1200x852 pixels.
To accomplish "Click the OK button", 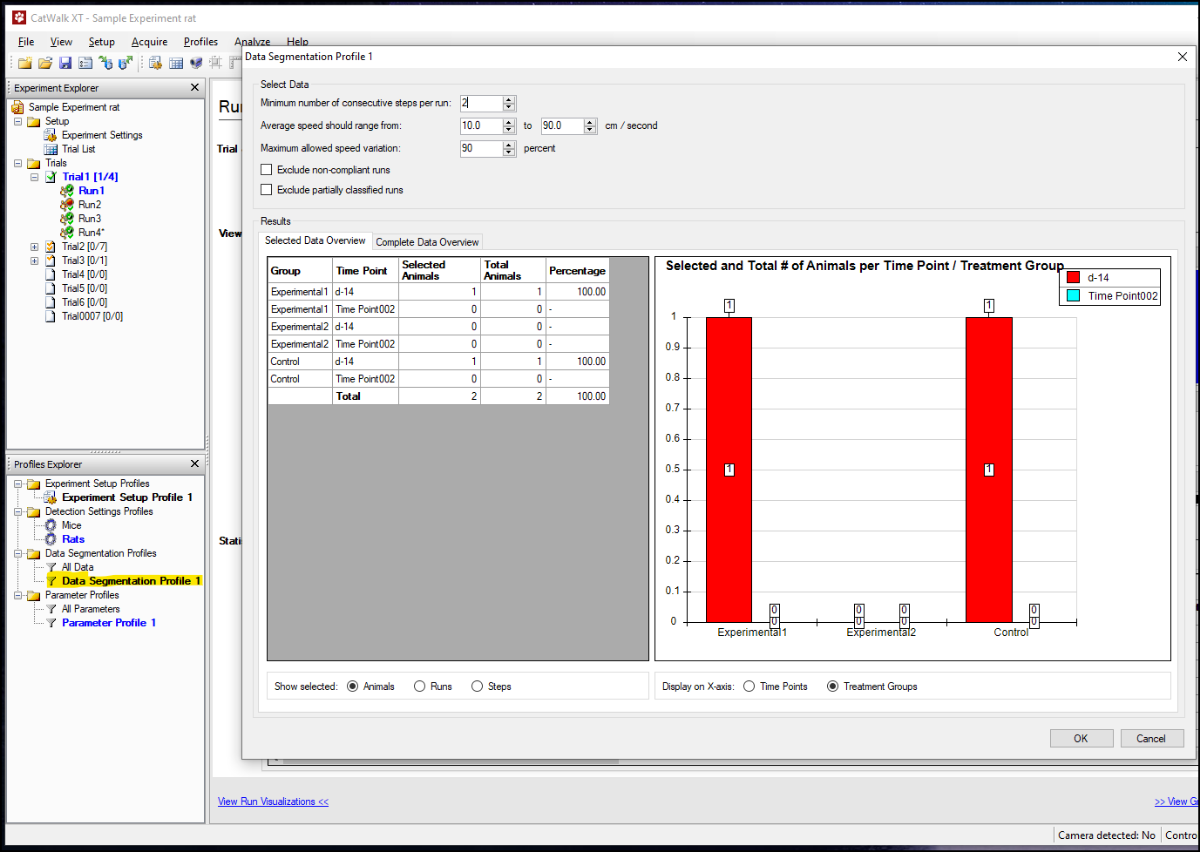I will [x=1081, y=738].
